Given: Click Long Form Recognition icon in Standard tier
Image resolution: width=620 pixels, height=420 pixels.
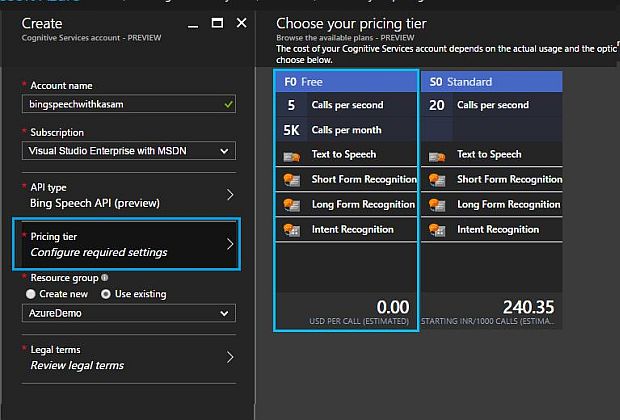Looking at the screenshot, I should [437, 205].
